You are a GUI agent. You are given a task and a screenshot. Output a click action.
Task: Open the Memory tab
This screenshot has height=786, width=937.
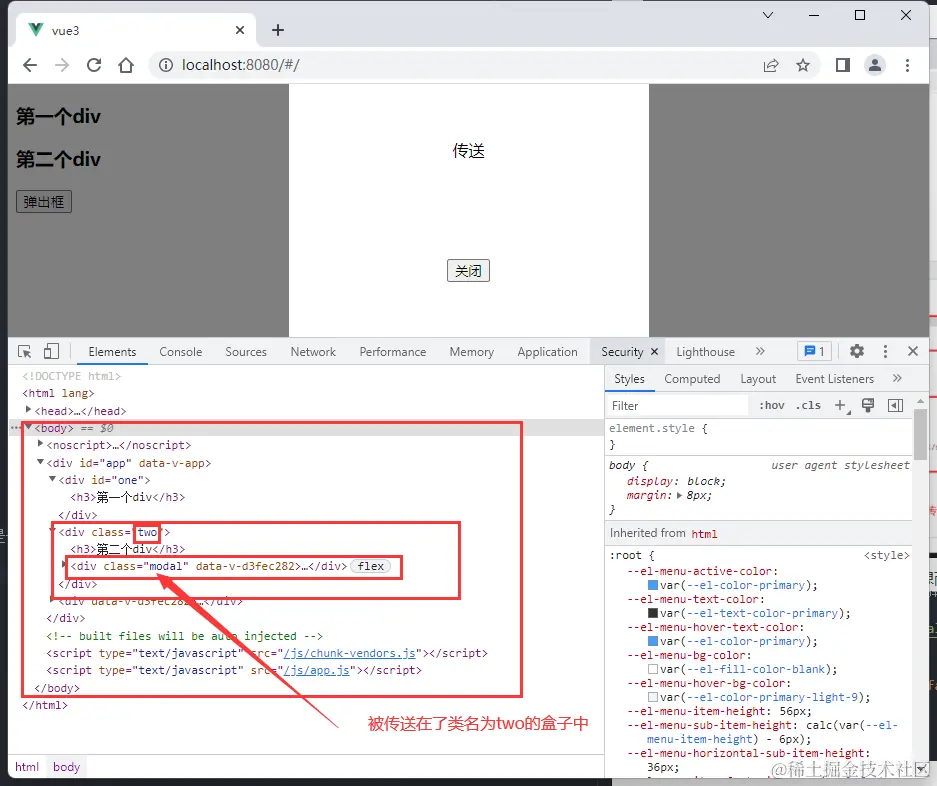point(471,351)
